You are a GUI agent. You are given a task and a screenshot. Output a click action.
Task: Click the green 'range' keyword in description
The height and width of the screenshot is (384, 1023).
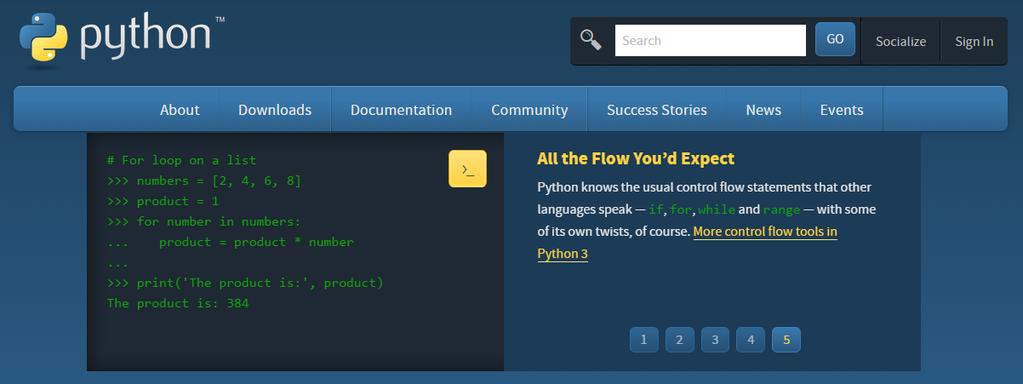782,210
